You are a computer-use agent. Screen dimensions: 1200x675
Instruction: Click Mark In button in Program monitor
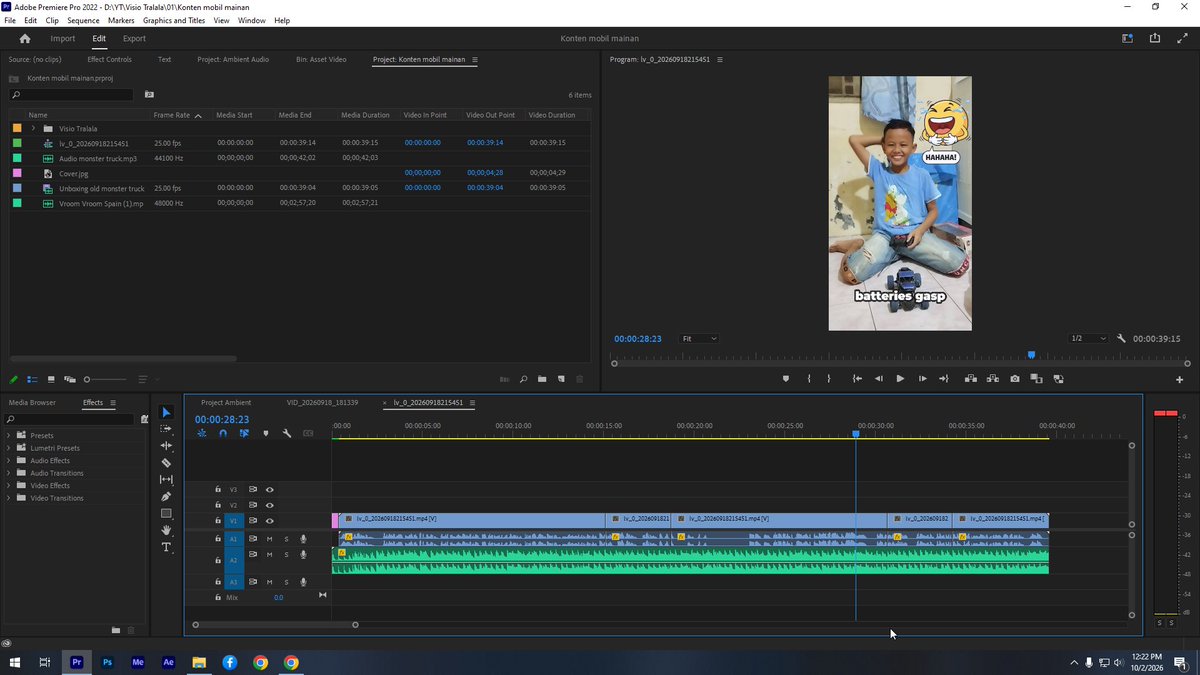point(808,379)
